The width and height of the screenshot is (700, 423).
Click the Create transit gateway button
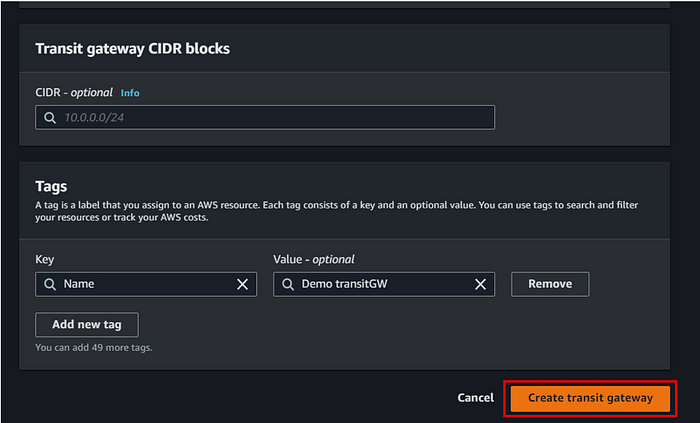click(x=590, y=398)
